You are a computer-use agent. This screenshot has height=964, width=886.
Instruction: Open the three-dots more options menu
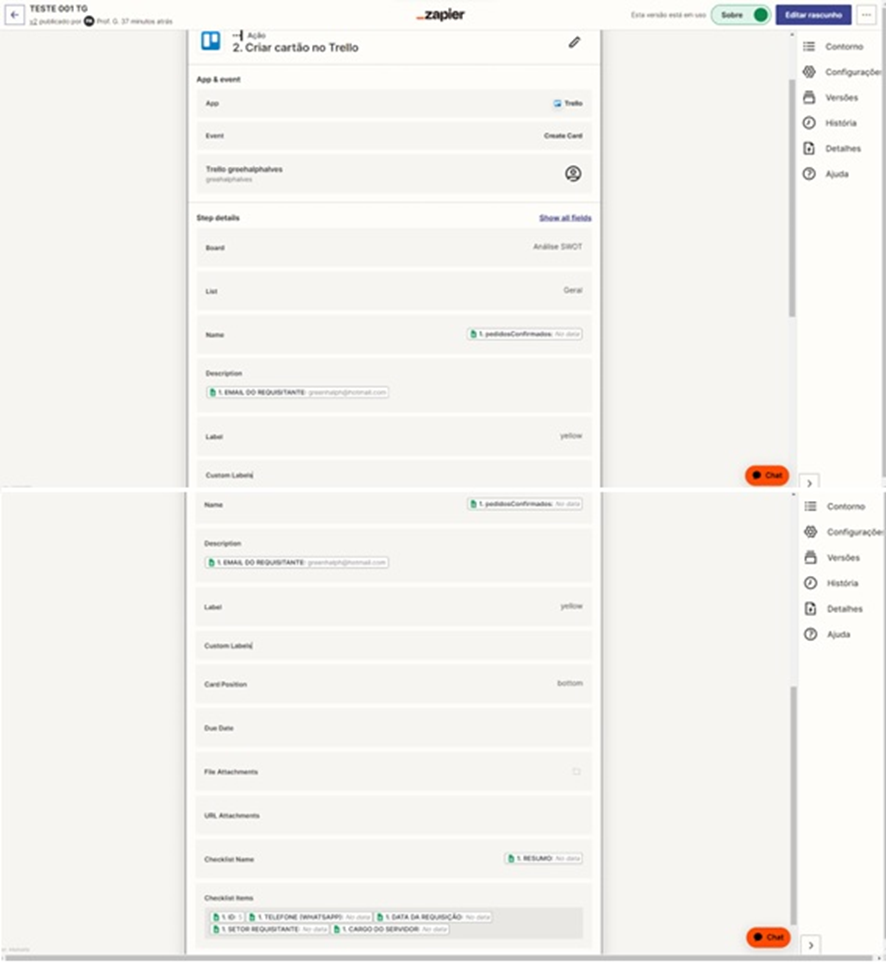(866, 15)
